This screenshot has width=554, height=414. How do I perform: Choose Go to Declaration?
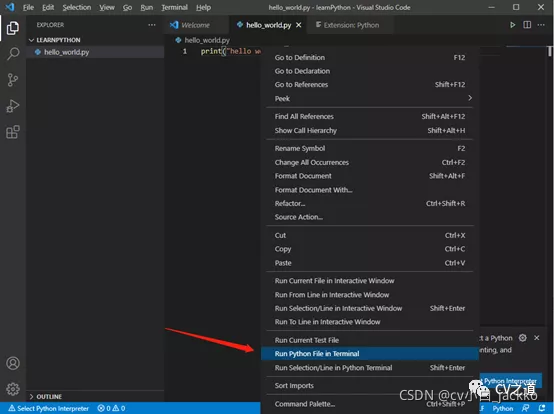(x=370, y=71)
